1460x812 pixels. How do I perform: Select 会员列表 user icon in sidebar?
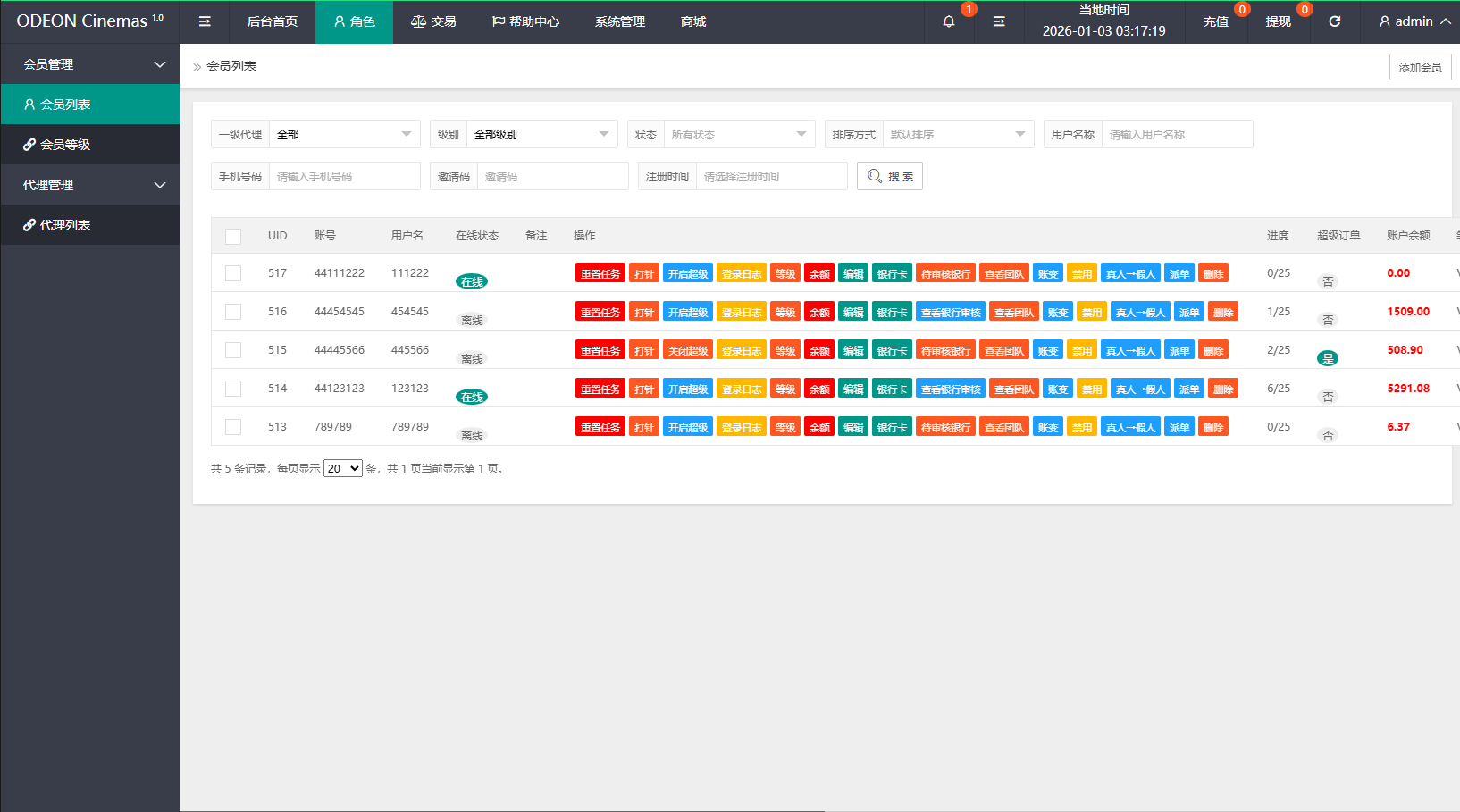point(29,105)
